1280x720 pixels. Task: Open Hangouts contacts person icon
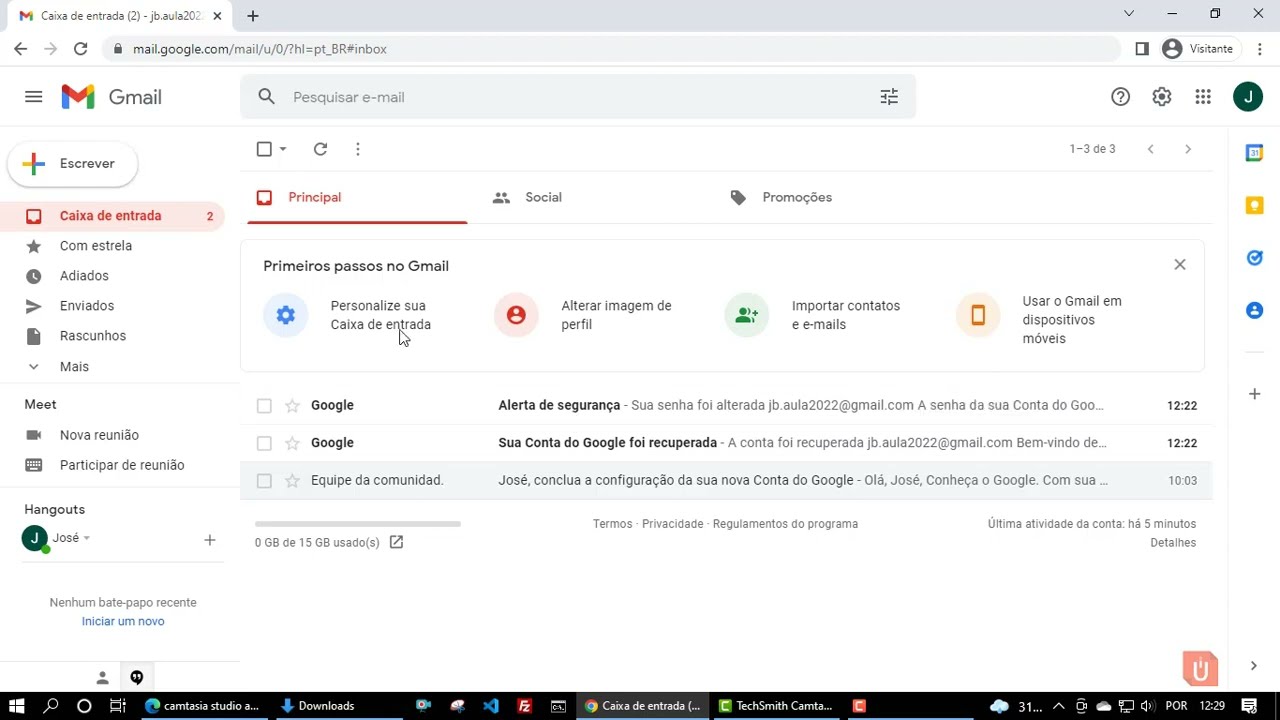pos(102,678)
